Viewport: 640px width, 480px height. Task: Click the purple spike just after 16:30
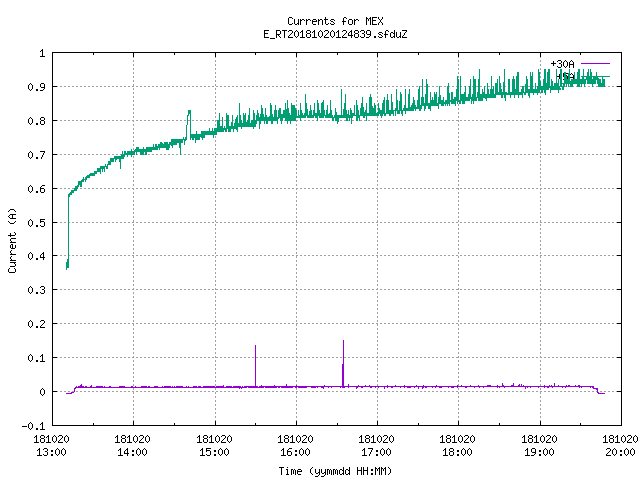(x=343, y=363)
